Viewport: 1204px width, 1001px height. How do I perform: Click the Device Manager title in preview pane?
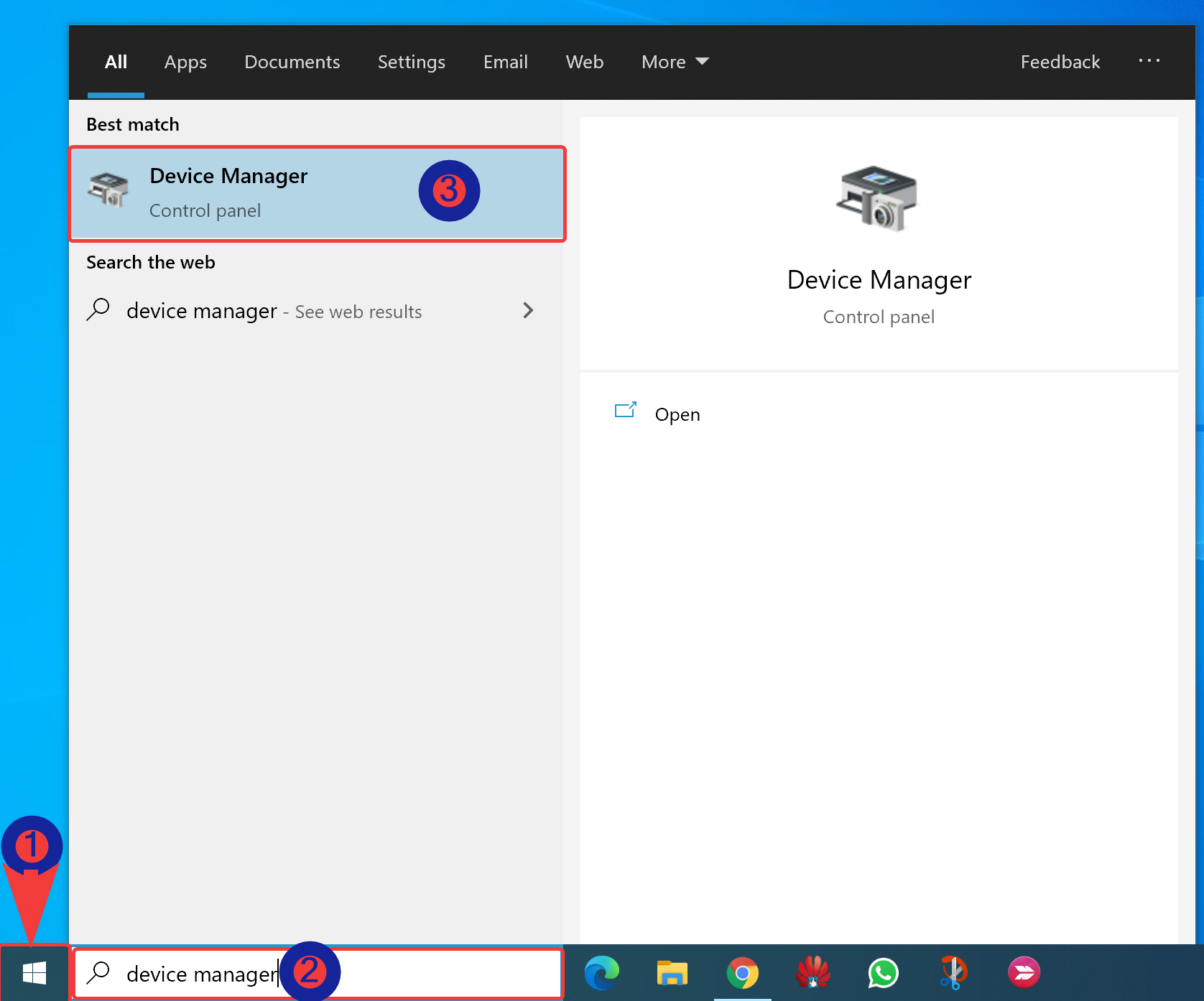[x=879, y=280]
